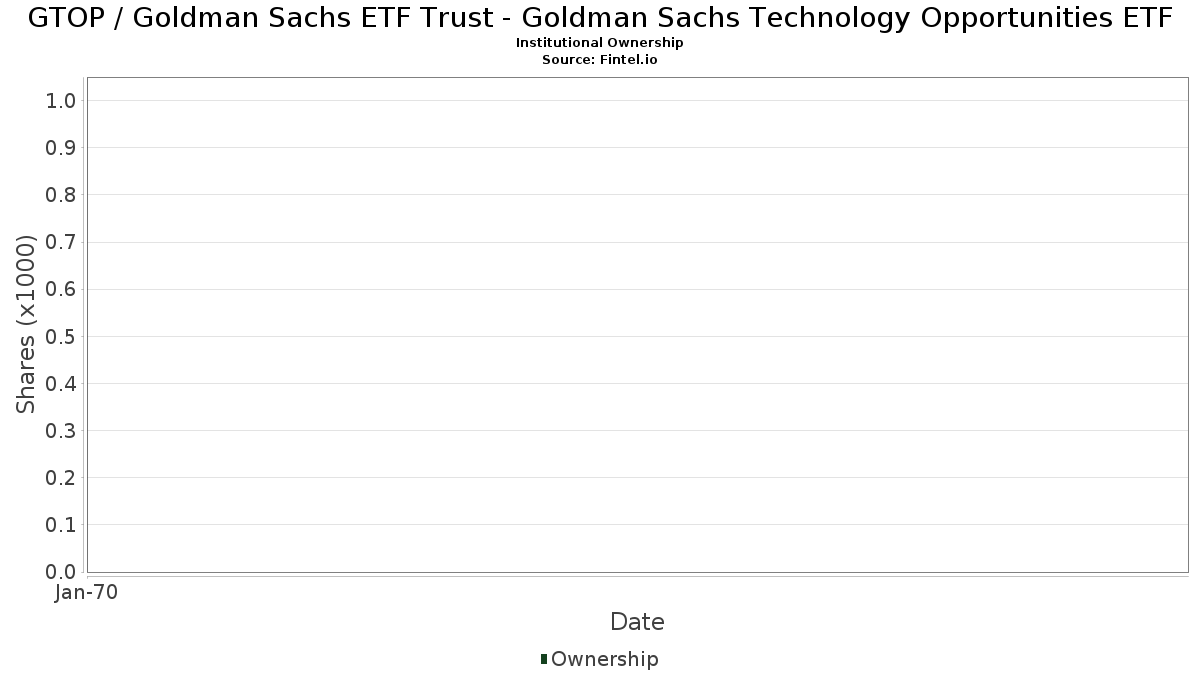This screenshot has height=675, width=1200.
Task: Select the 0.4 y-axis tick label
Action: coord(61,384)
